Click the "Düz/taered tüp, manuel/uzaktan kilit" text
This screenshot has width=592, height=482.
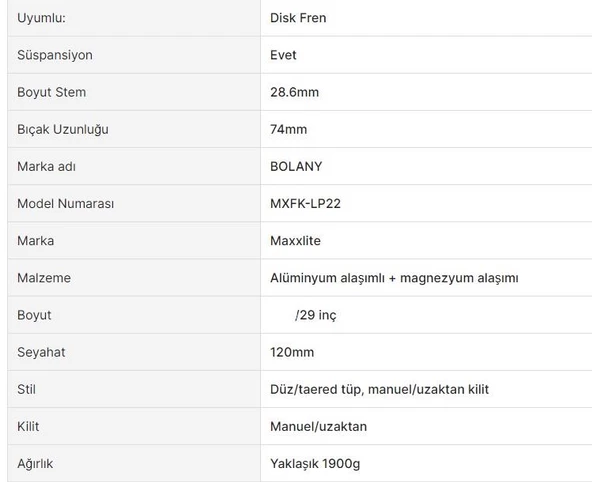[379, 390]
